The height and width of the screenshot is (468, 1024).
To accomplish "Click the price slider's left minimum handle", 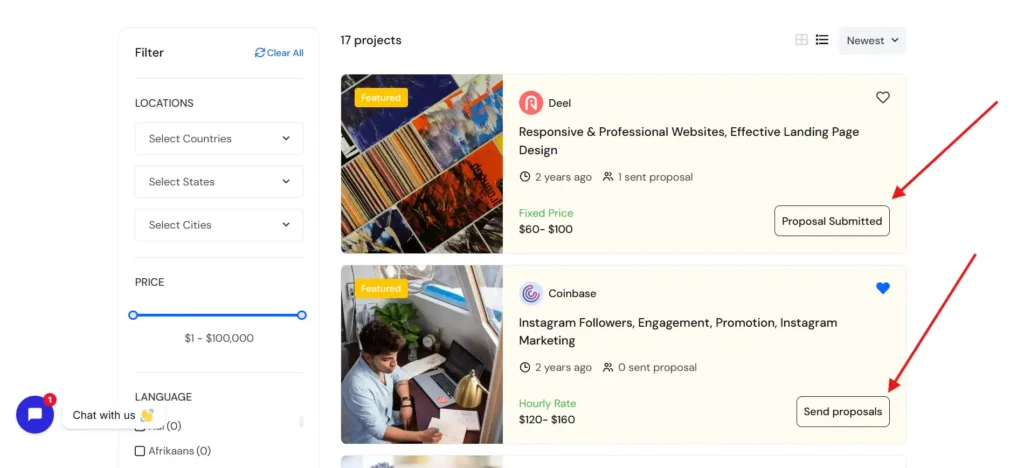I will coord(133,315).
